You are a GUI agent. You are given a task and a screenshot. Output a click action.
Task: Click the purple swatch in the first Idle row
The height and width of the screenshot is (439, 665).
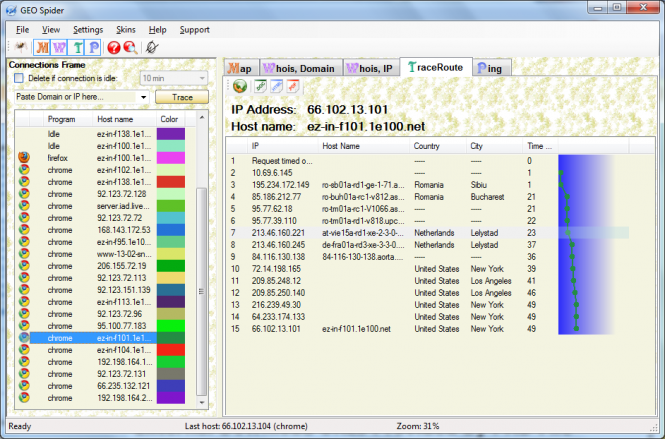tap(170, 134)
